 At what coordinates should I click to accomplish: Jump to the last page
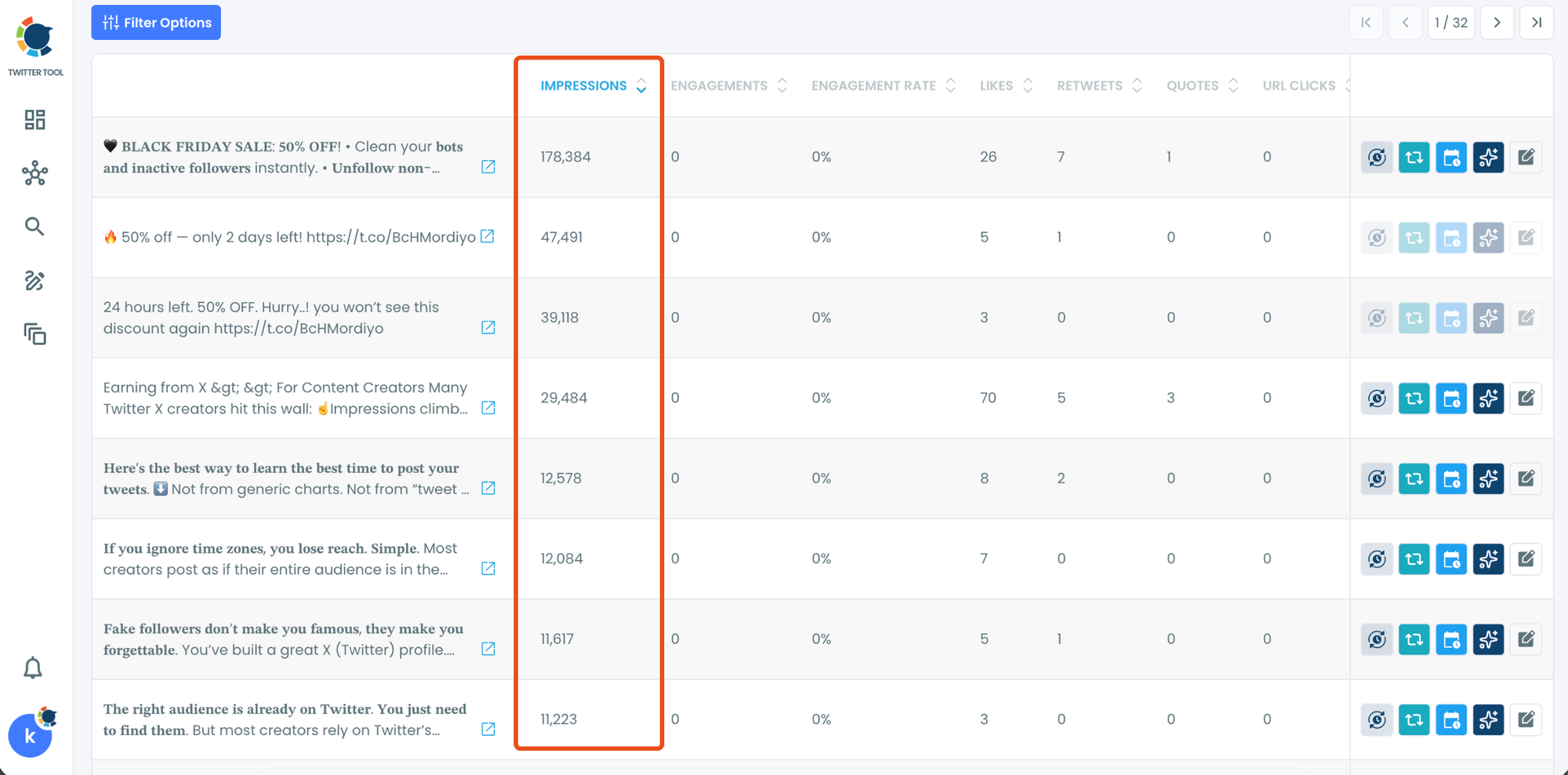[1537, 23]
